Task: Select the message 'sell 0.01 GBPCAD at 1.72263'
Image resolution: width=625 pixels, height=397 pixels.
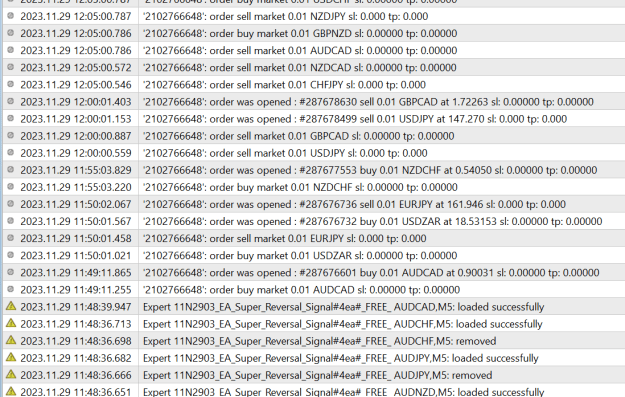Action: click(x=368, y=102)
